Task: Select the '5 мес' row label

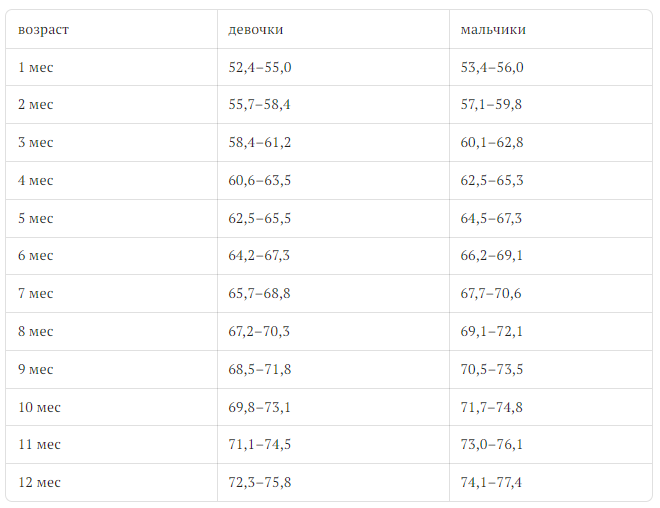Action: point(35,218)
